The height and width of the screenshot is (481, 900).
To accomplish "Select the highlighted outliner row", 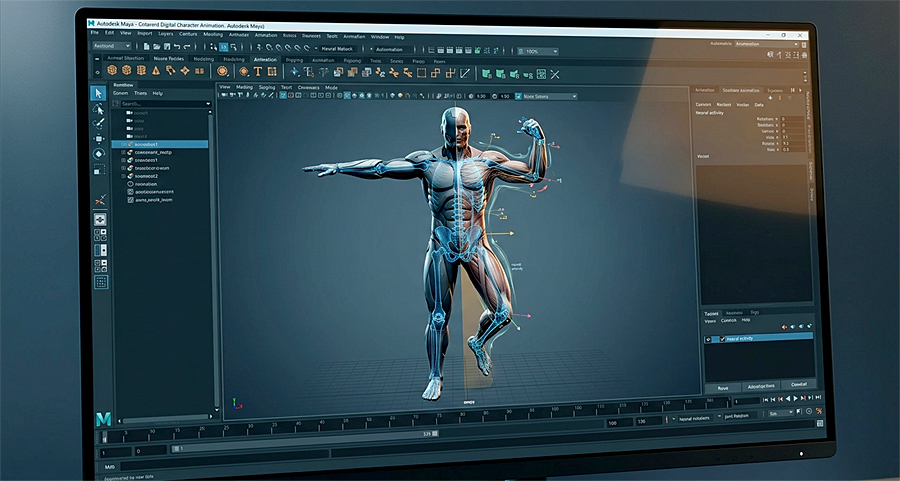I will (160, 144).
